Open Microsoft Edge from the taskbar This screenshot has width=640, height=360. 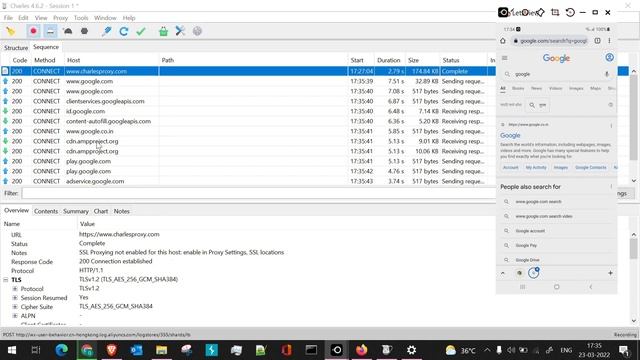coord(62,350)
